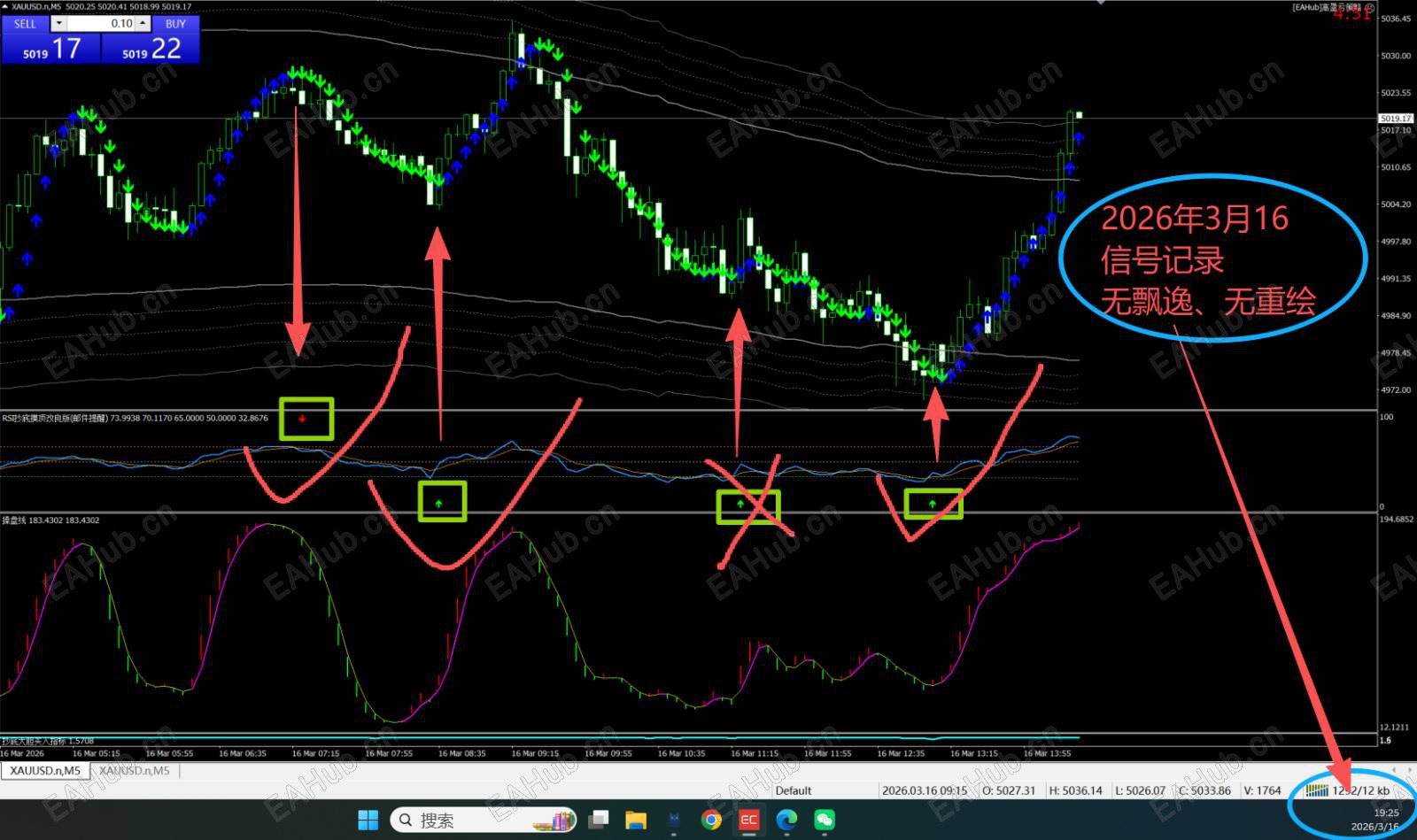Open WeChat from the taskbar
The image size is (1417, 840).
click(x=825, y=821)
